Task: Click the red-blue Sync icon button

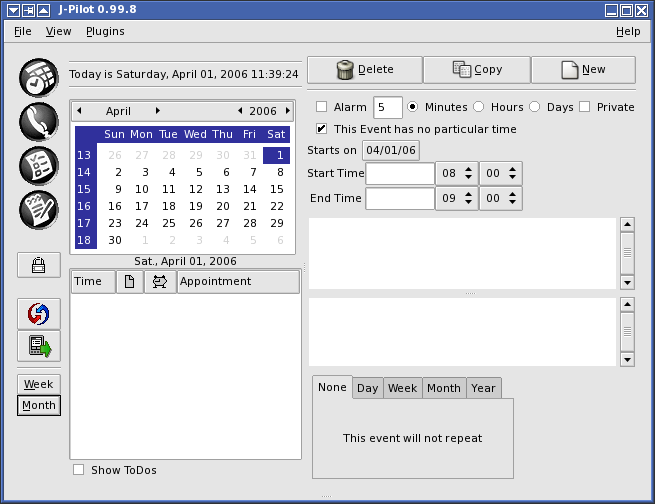Action: click(x=39, y=314)
